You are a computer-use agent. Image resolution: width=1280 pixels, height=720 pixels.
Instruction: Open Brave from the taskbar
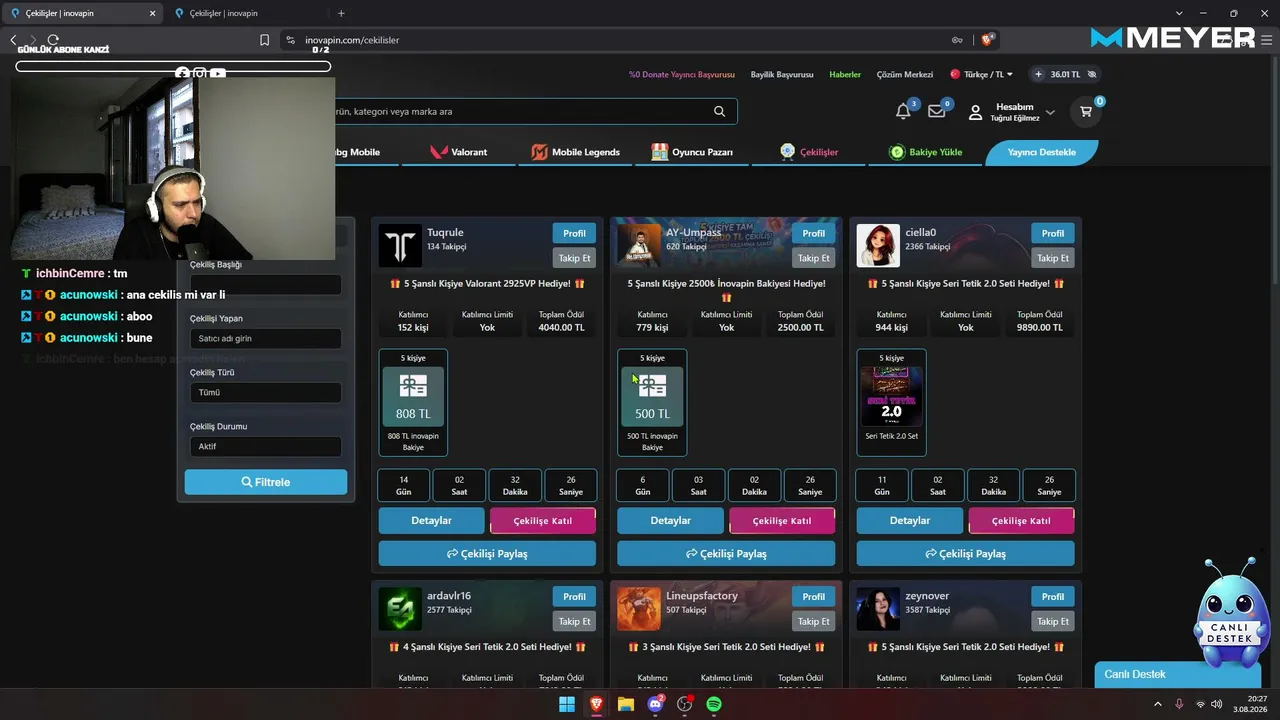596,704
